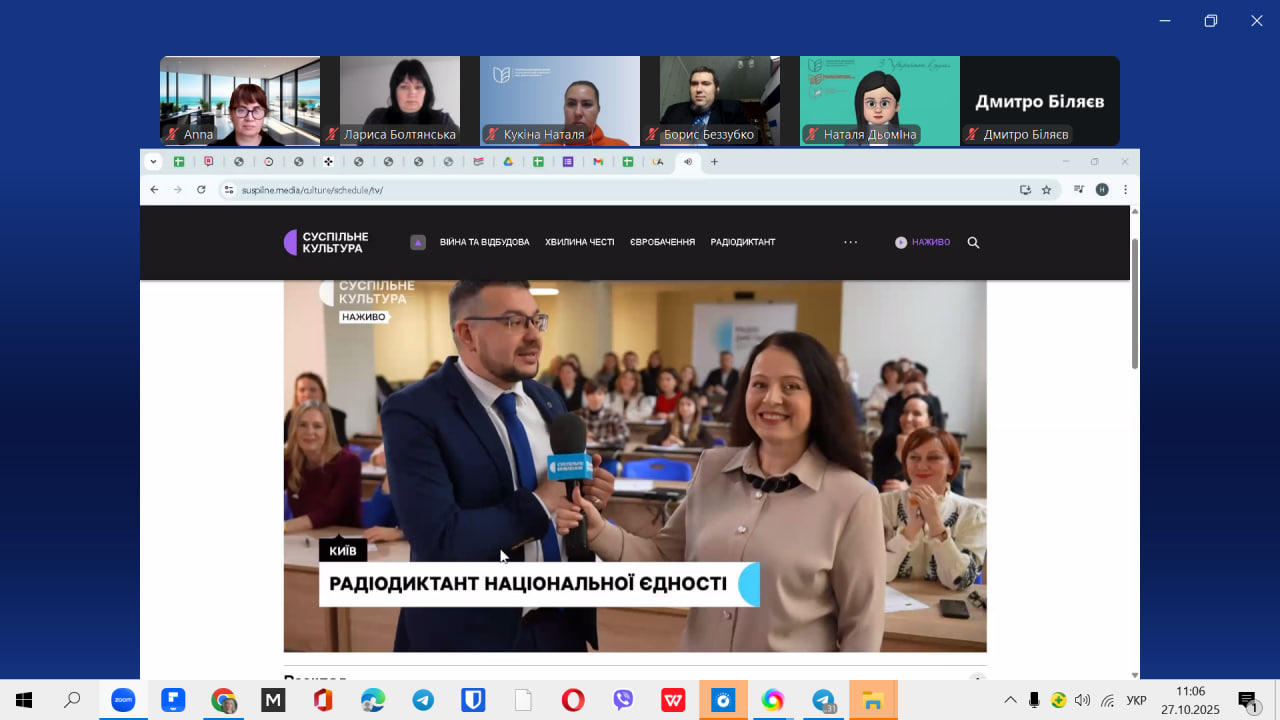Open Telegram from the taskbar

(423, 700)
